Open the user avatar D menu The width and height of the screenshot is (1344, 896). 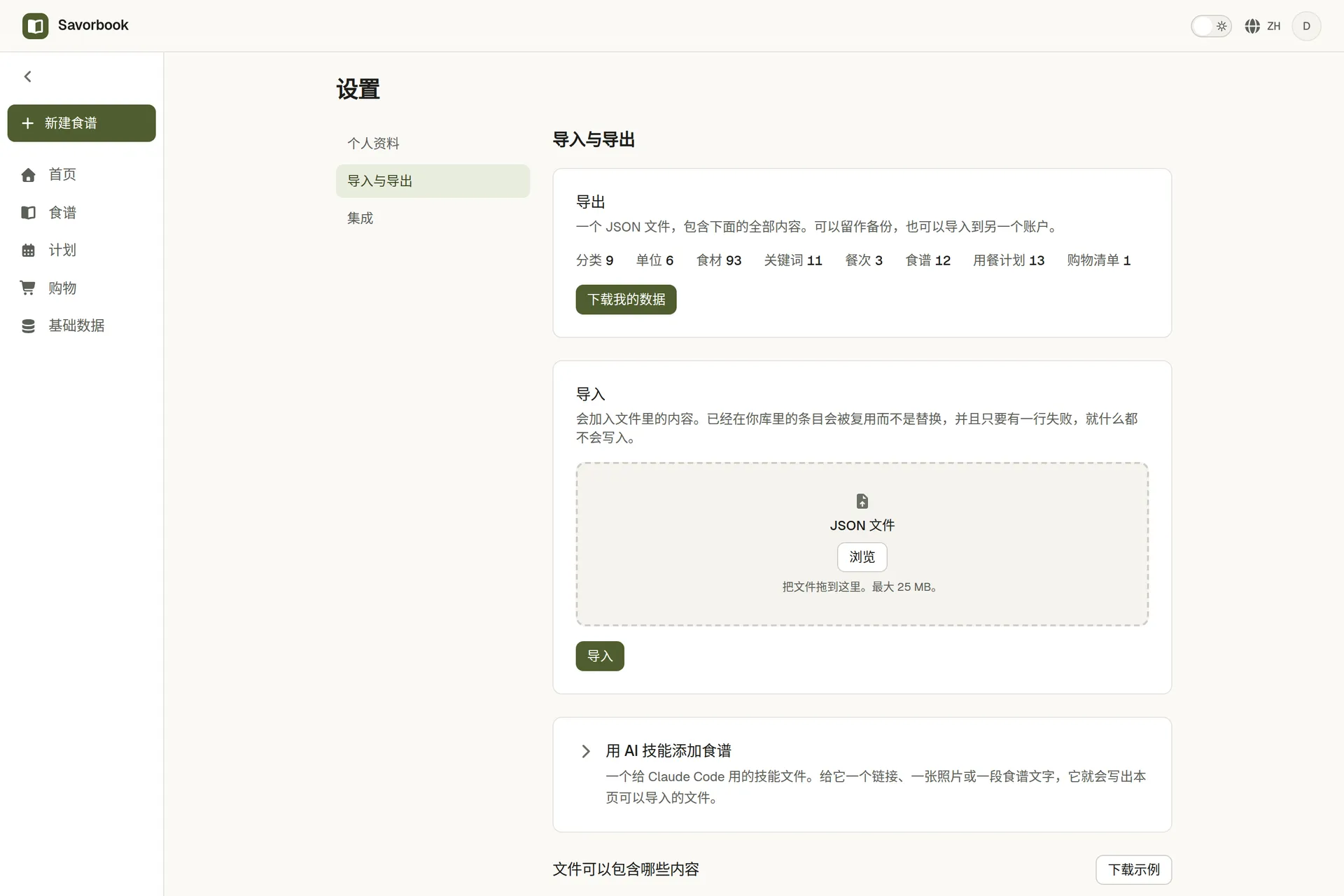pos(1306,26)
